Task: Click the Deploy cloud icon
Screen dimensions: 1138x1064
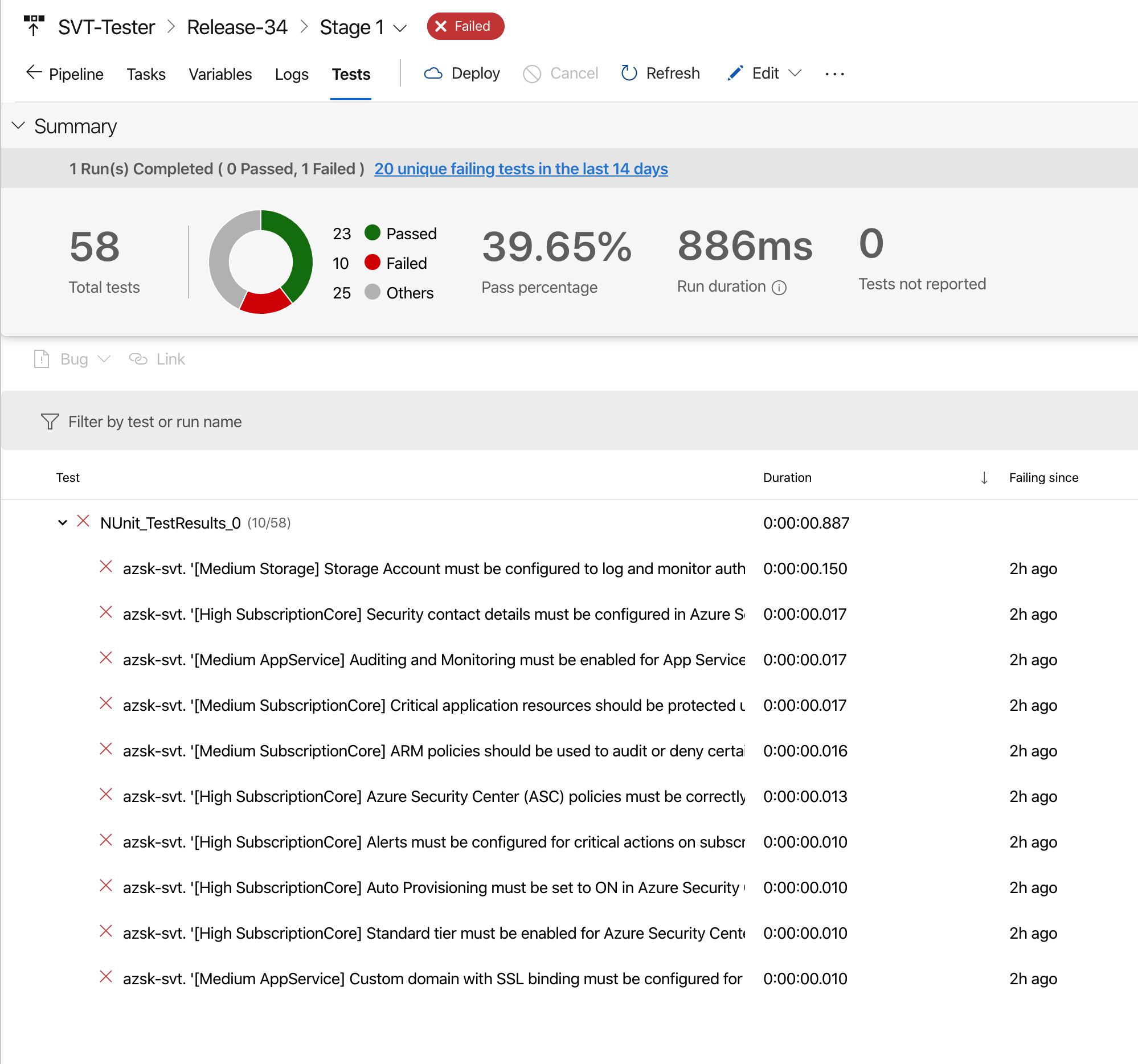Action: pos(433,73)
